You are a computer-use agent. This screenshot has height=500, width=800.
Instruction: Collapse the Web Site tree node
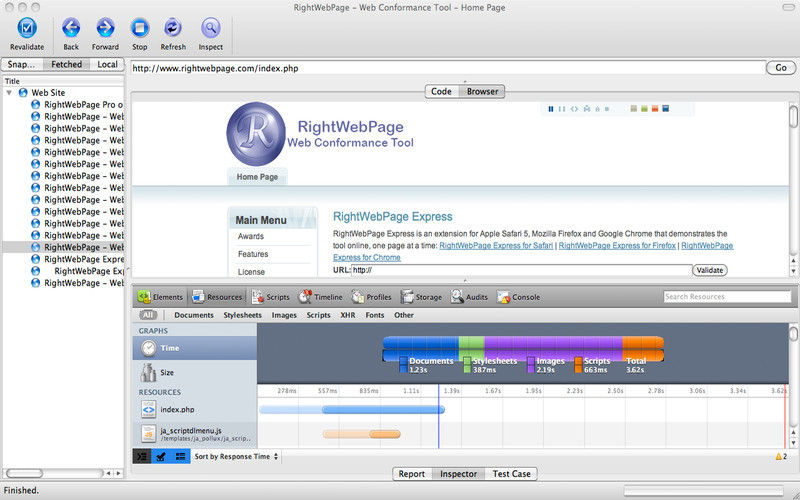tap(9, 93)
